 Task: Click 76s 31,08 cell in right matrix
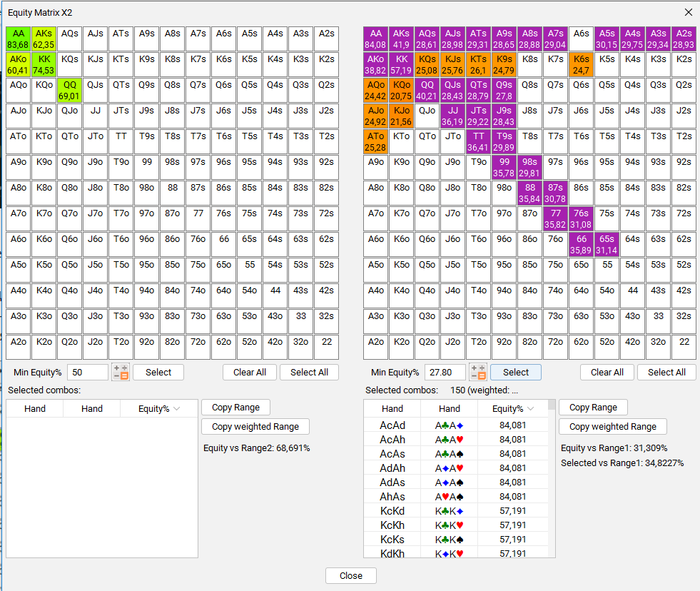(581, 219)
